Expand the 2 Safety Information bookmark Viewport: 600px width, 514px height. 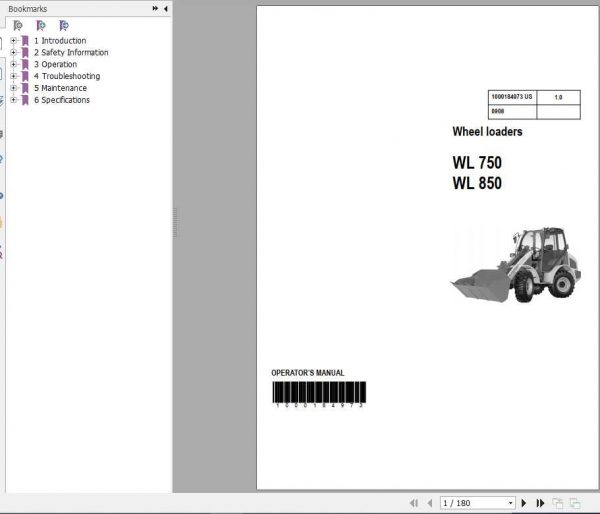(13, 52)
